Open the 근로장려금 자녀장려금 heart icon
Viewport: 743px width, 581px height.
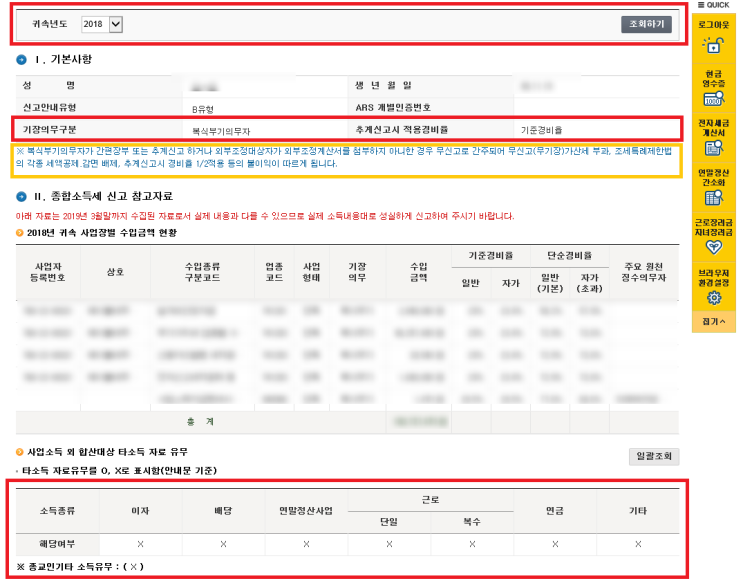[x=714, y=247]
